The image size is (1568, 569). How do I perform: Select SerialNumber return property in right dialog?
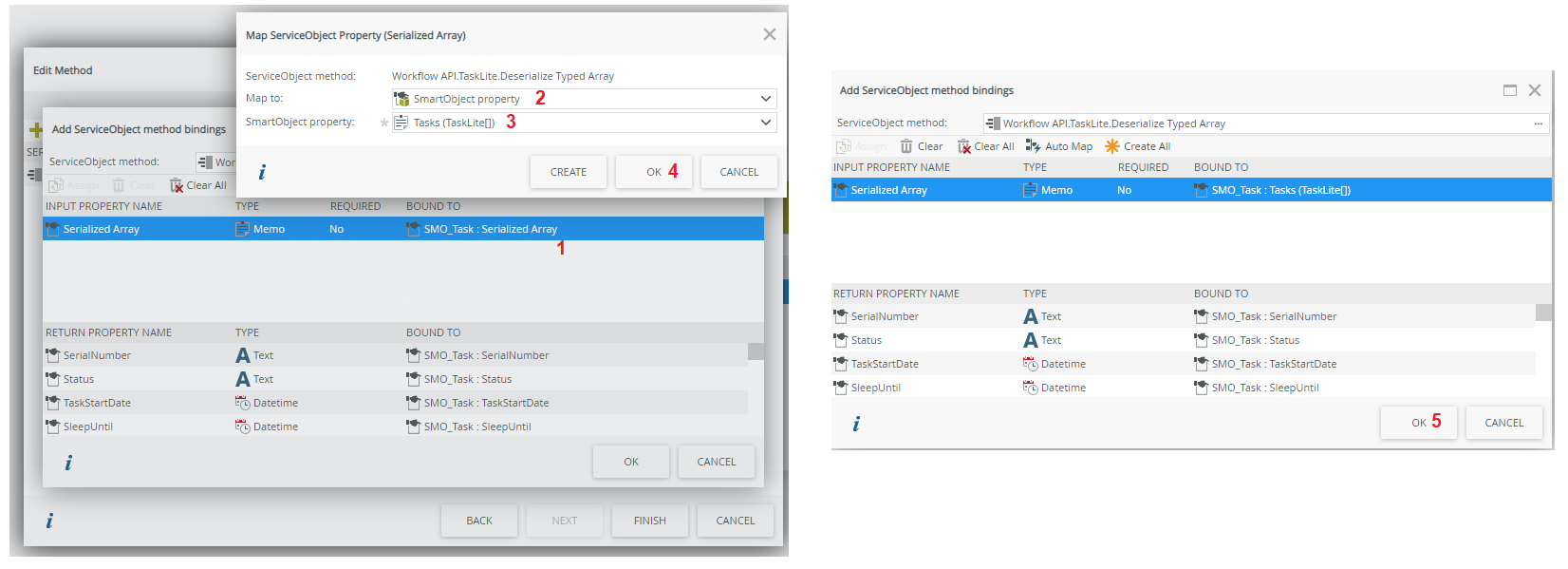point(885,316)
